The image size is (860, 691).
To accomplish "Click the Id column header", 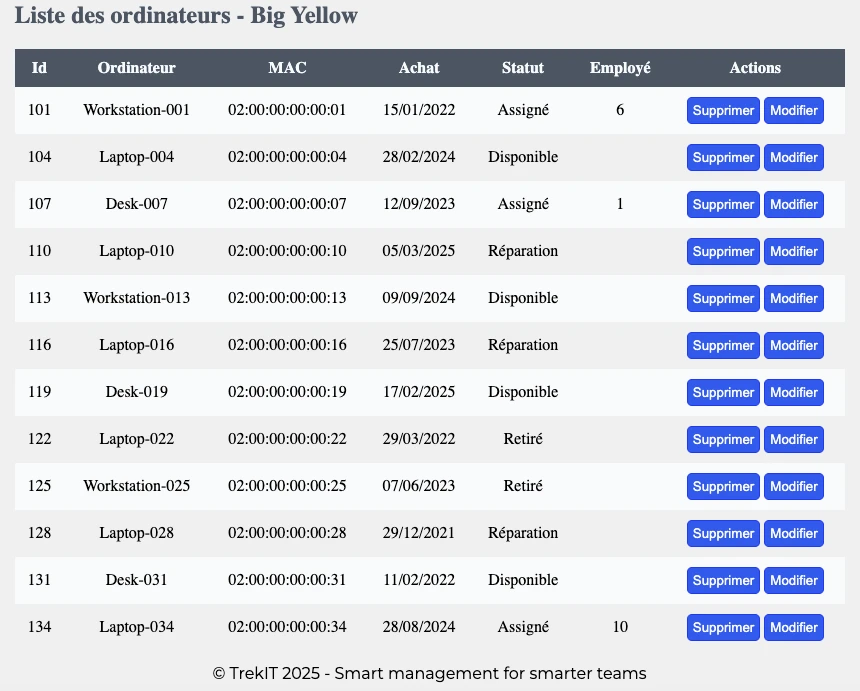I will pyautogui.click(x=39, y=67).
